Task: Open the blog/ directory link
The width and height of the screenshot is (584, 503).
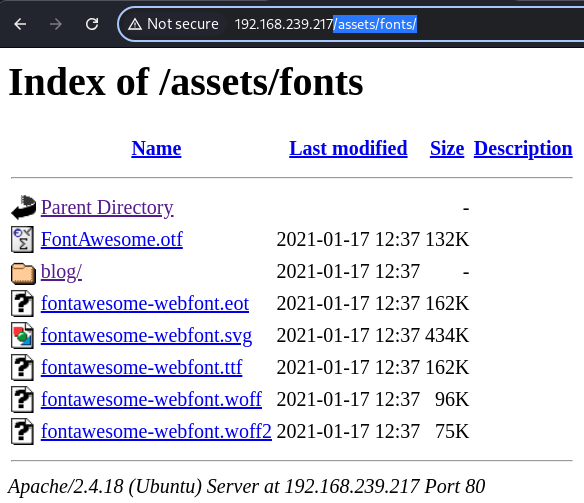Action: tap(61, 272)
